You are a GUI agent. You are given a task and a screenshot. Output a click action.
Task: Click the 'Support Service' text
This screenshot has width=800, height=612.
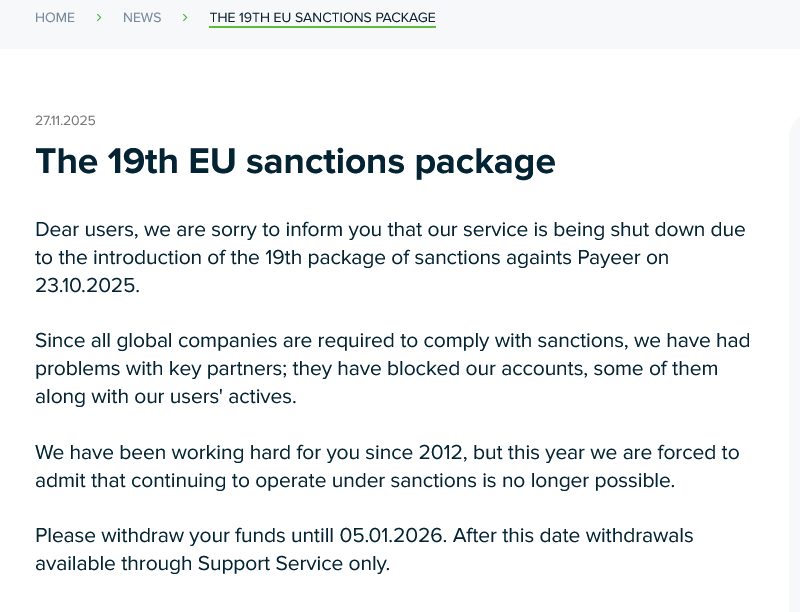pos(271,563)
